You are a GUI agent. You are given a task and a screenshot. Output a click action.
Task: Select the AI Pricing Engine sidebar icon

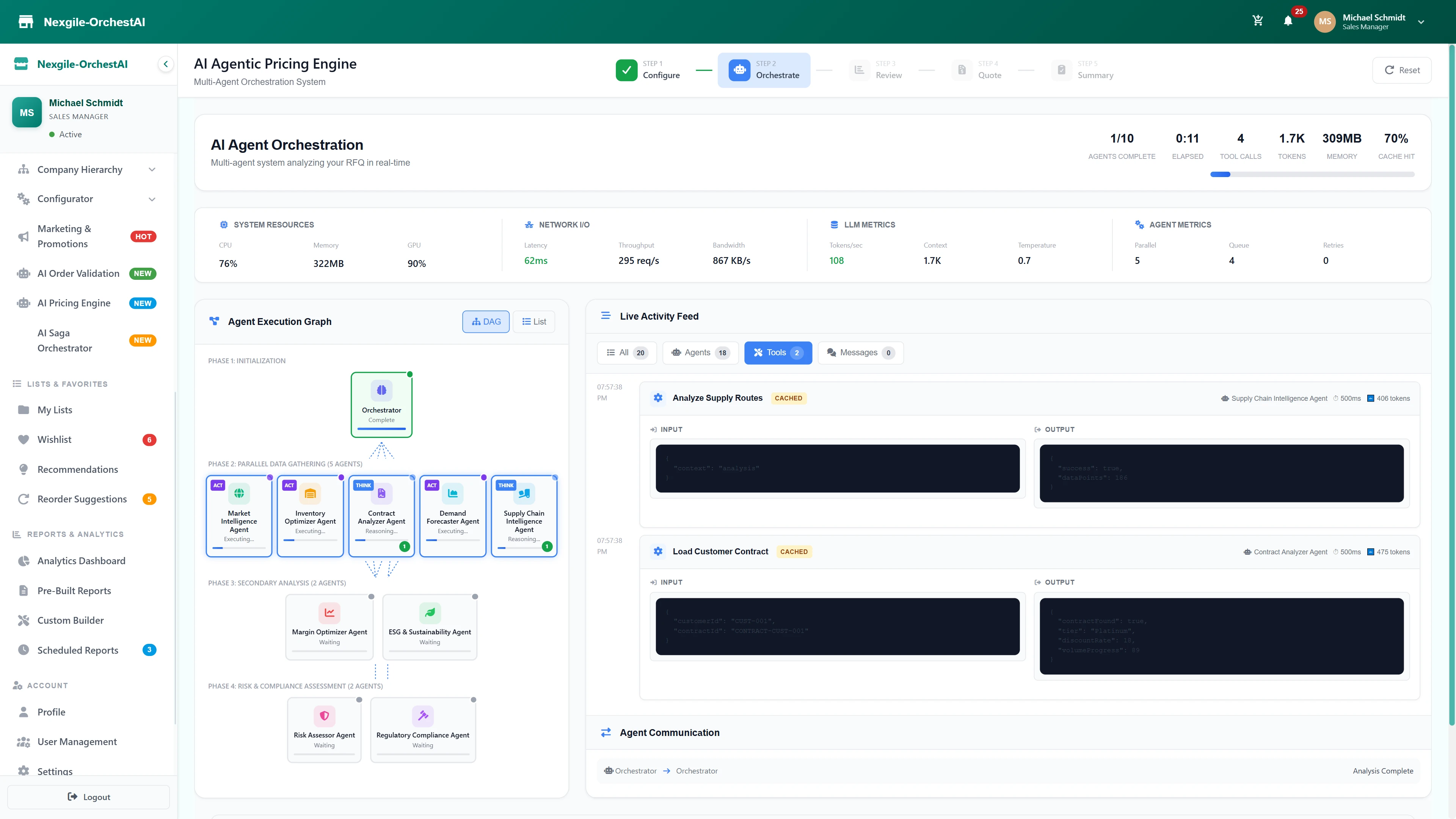[23, 303]
